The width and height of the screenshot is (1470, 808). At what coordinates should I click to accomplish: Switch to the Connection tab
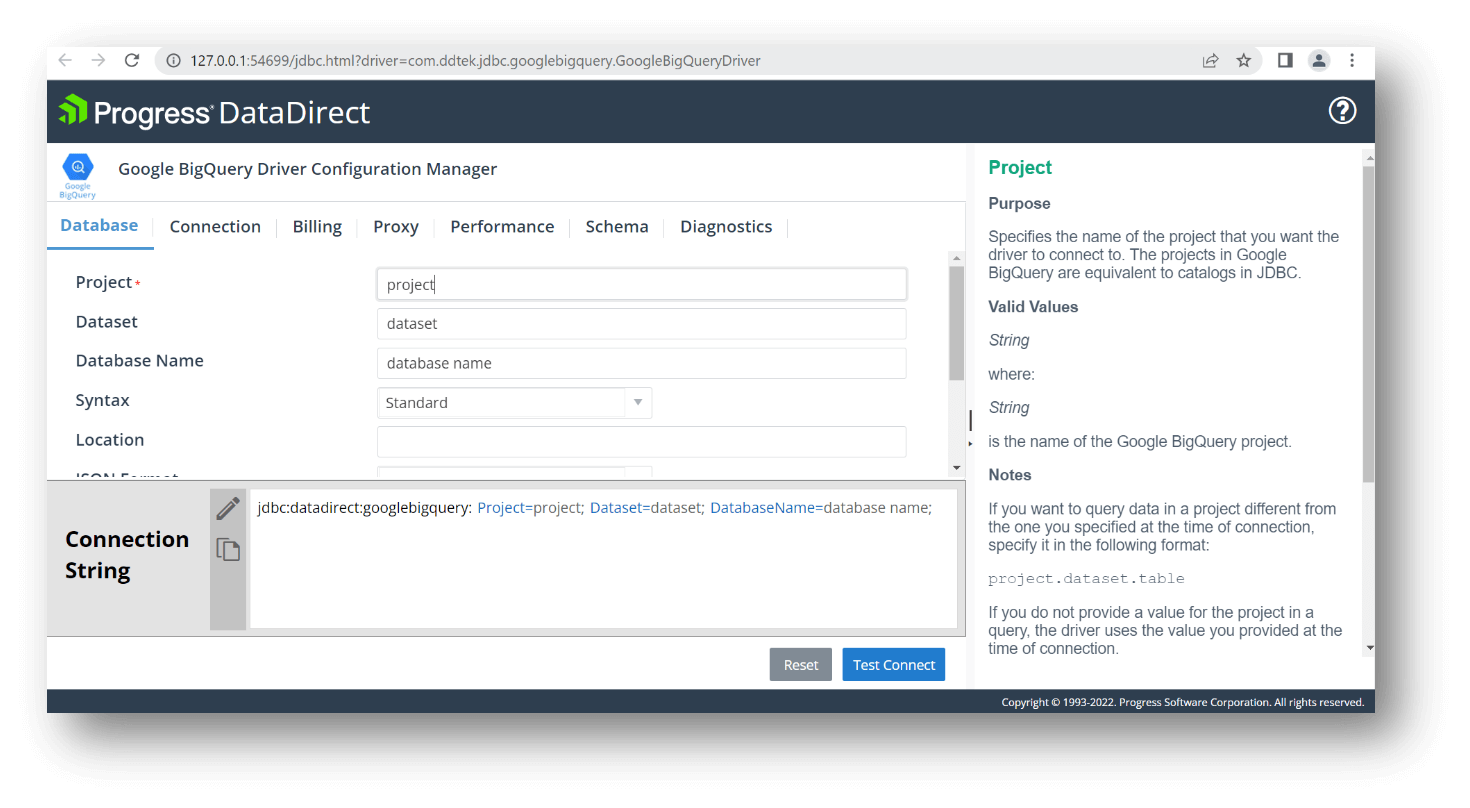point(215,227)
